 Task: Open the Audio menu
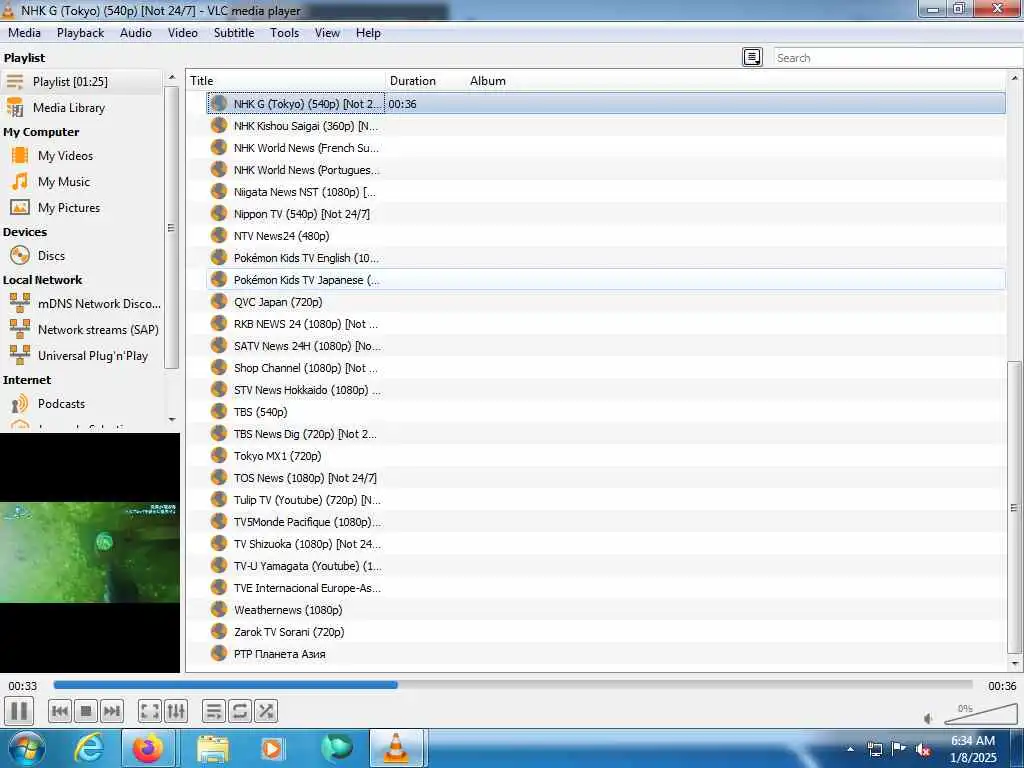(136, 33)
